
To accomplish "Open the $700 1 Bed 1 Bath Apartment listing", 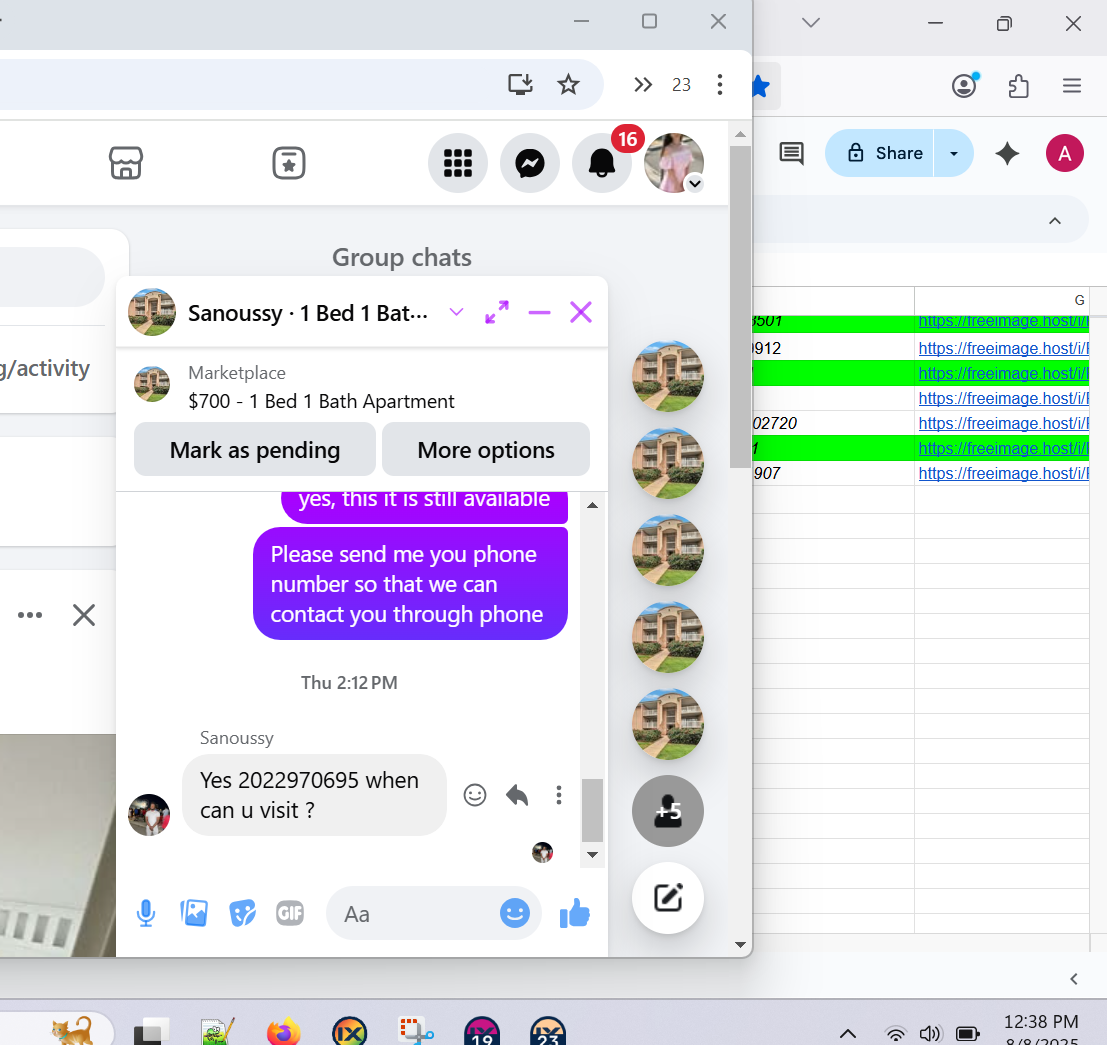I will point(321,401).
